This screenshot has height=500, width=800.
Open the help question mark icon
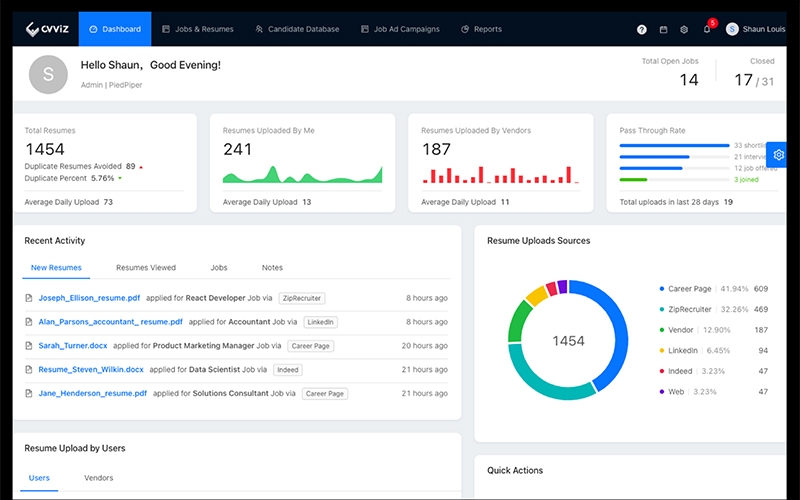pyautogui.click(x=641, y=30)
